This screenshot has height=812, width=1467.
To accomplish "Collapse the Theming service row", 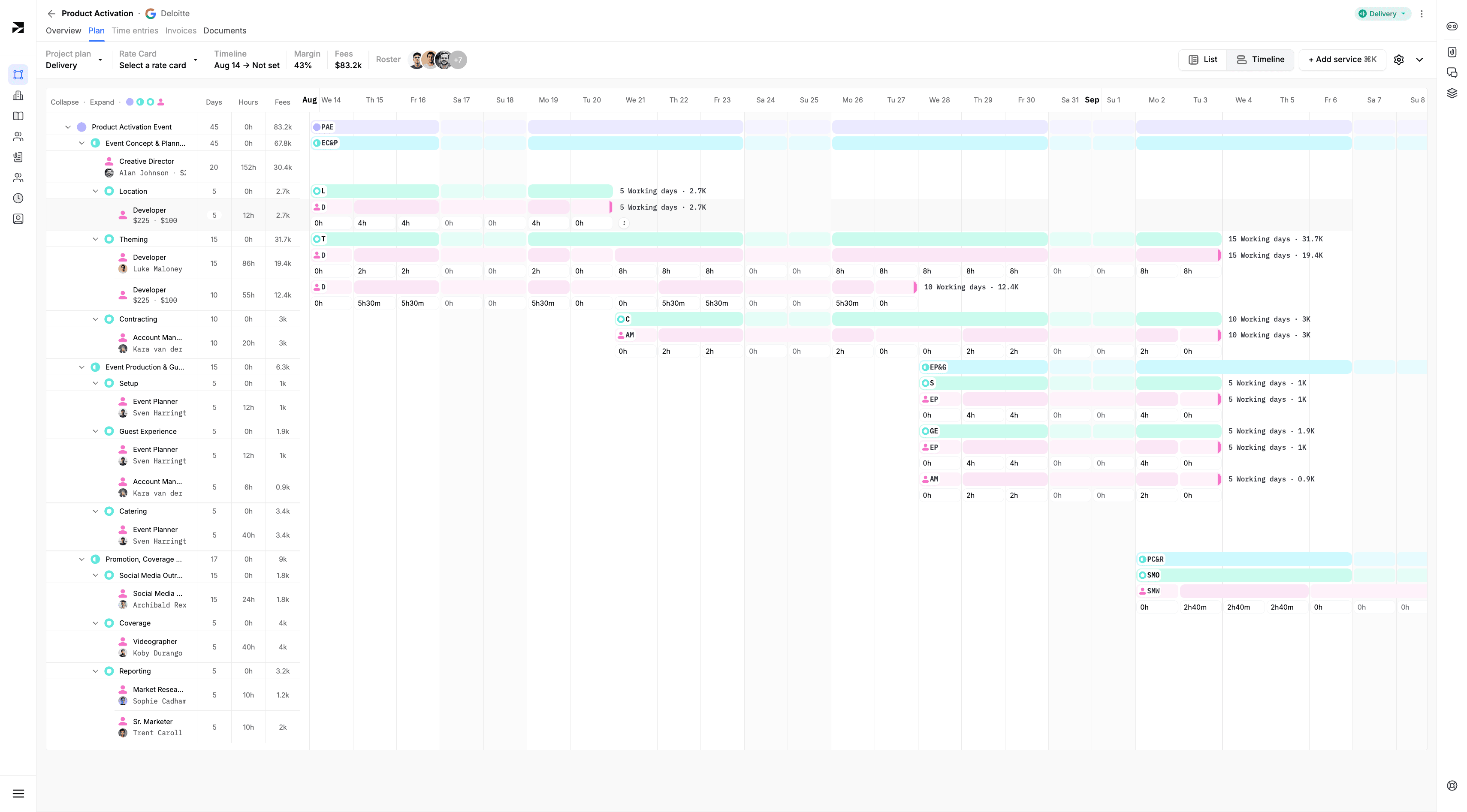I will [x=95, y=240].
